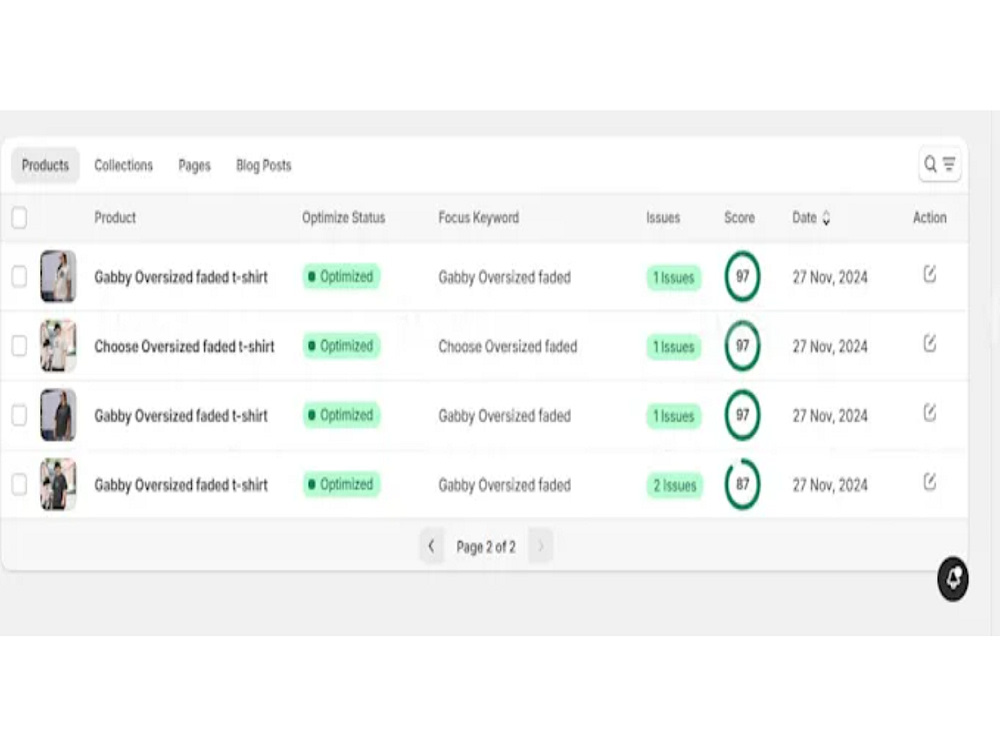The width and height of the screenshot is (1000, 750).
Task: Switch to the Pages tab
Action: click(x=195, y=166)
